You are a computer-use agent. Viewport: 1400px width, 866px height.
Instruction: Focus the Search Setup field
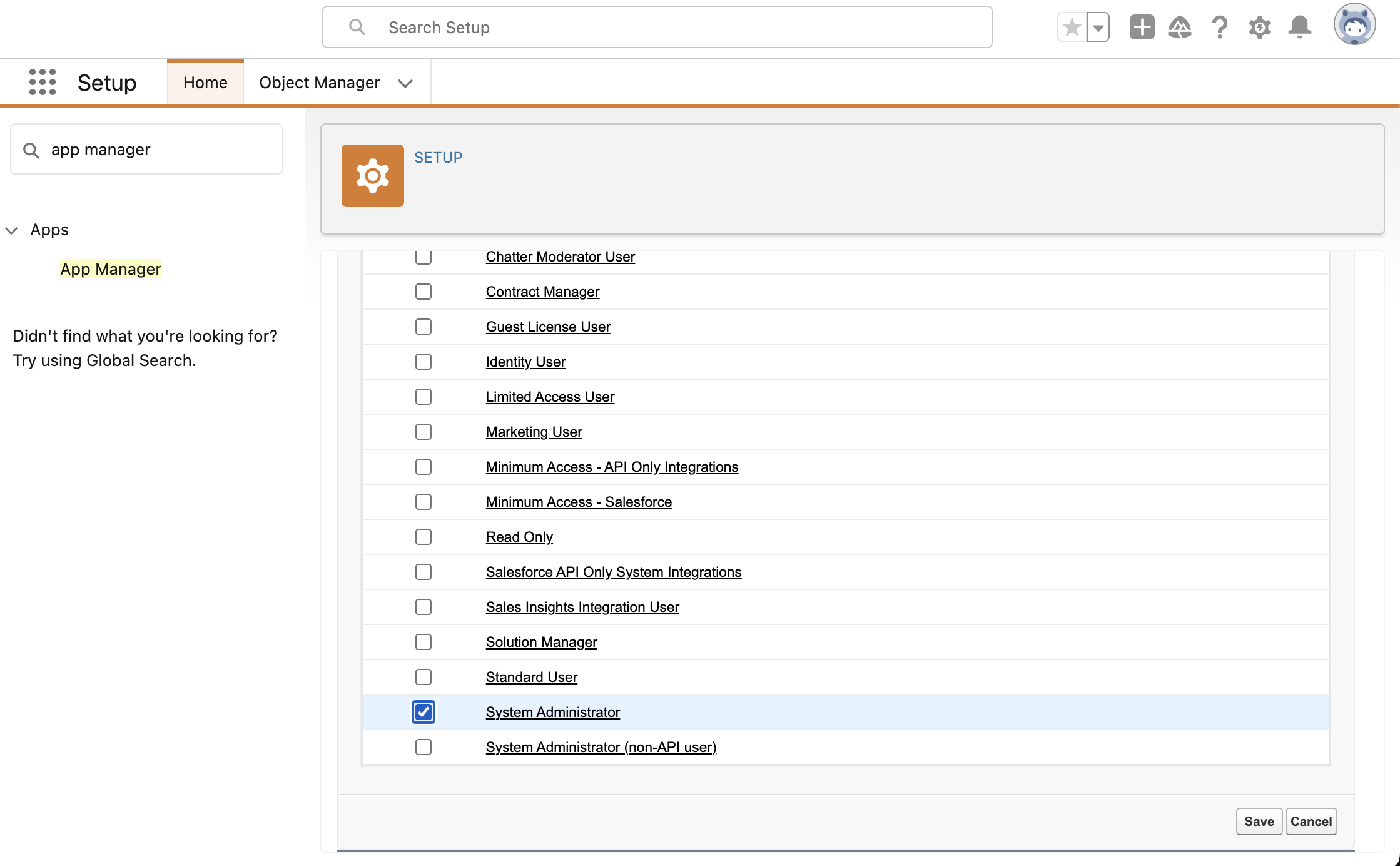tap(657, 28)
